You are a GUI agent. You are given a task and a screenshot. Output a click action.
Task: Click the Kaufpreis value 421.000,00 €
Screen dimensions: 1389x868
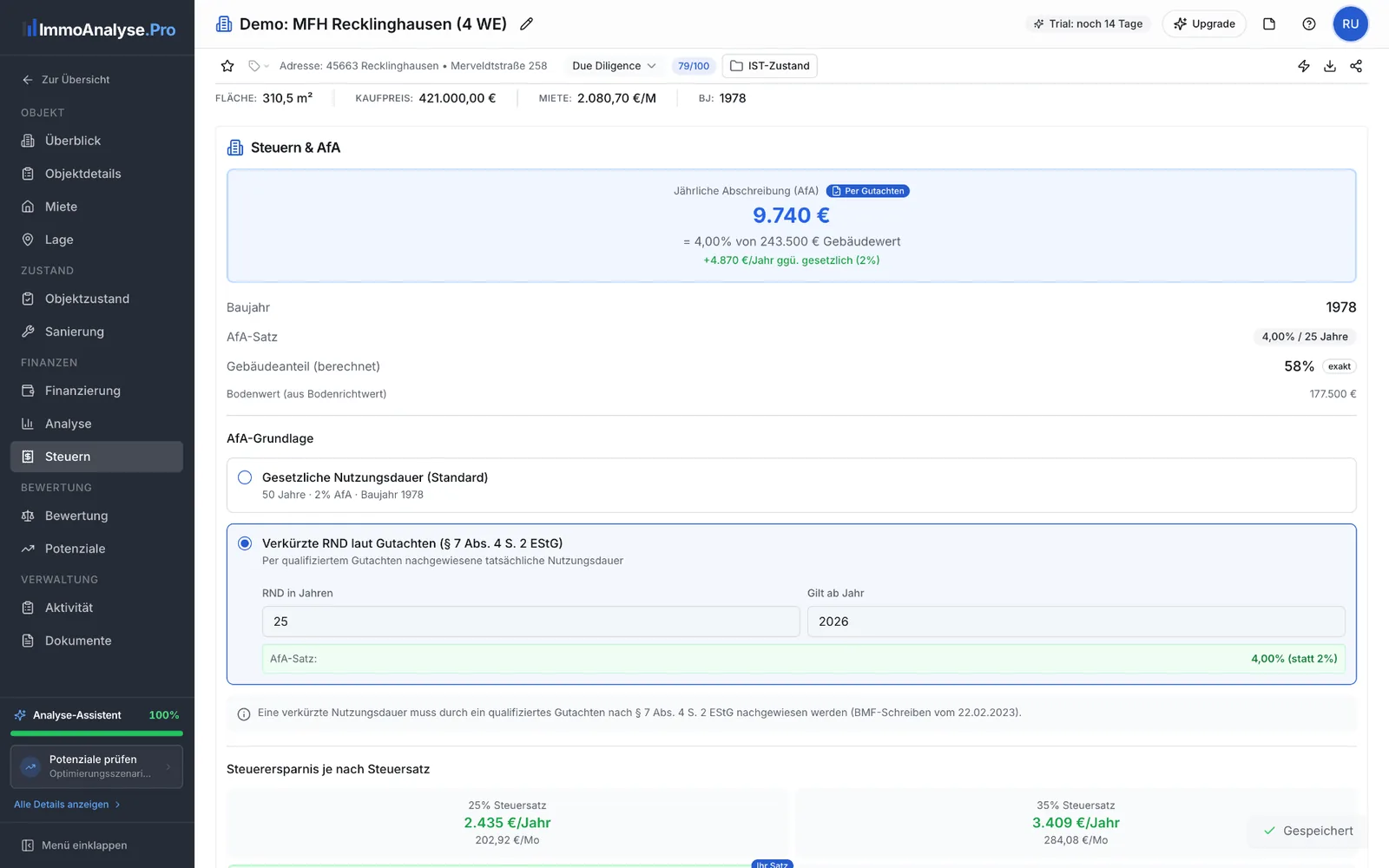tap(458, 98)
